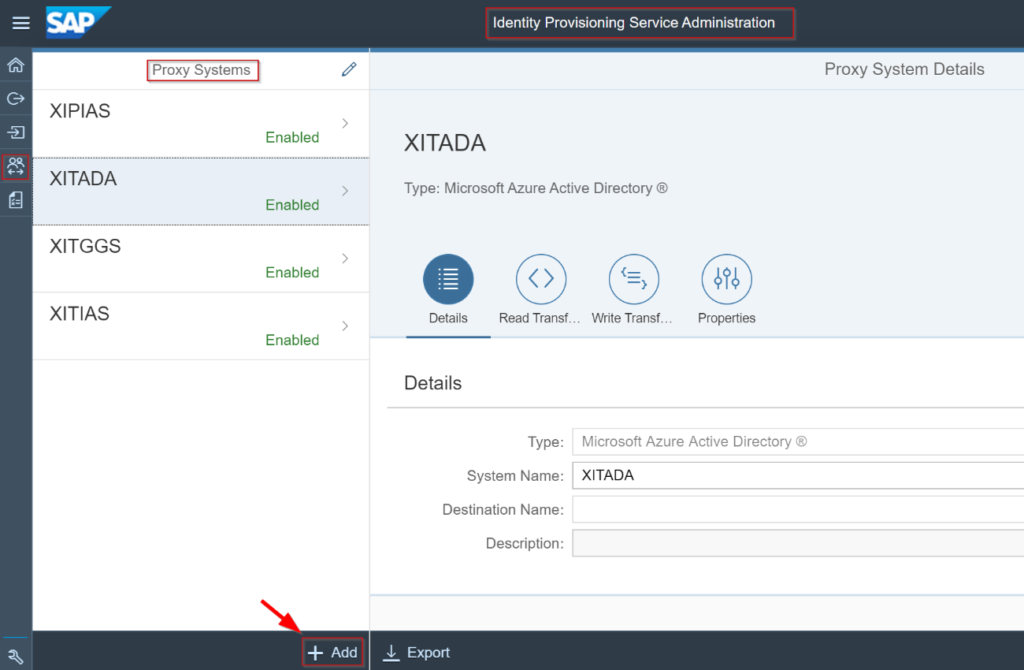Expand the XIPIAS row chevron
The image size is (1024, 670).
(345, 123)
